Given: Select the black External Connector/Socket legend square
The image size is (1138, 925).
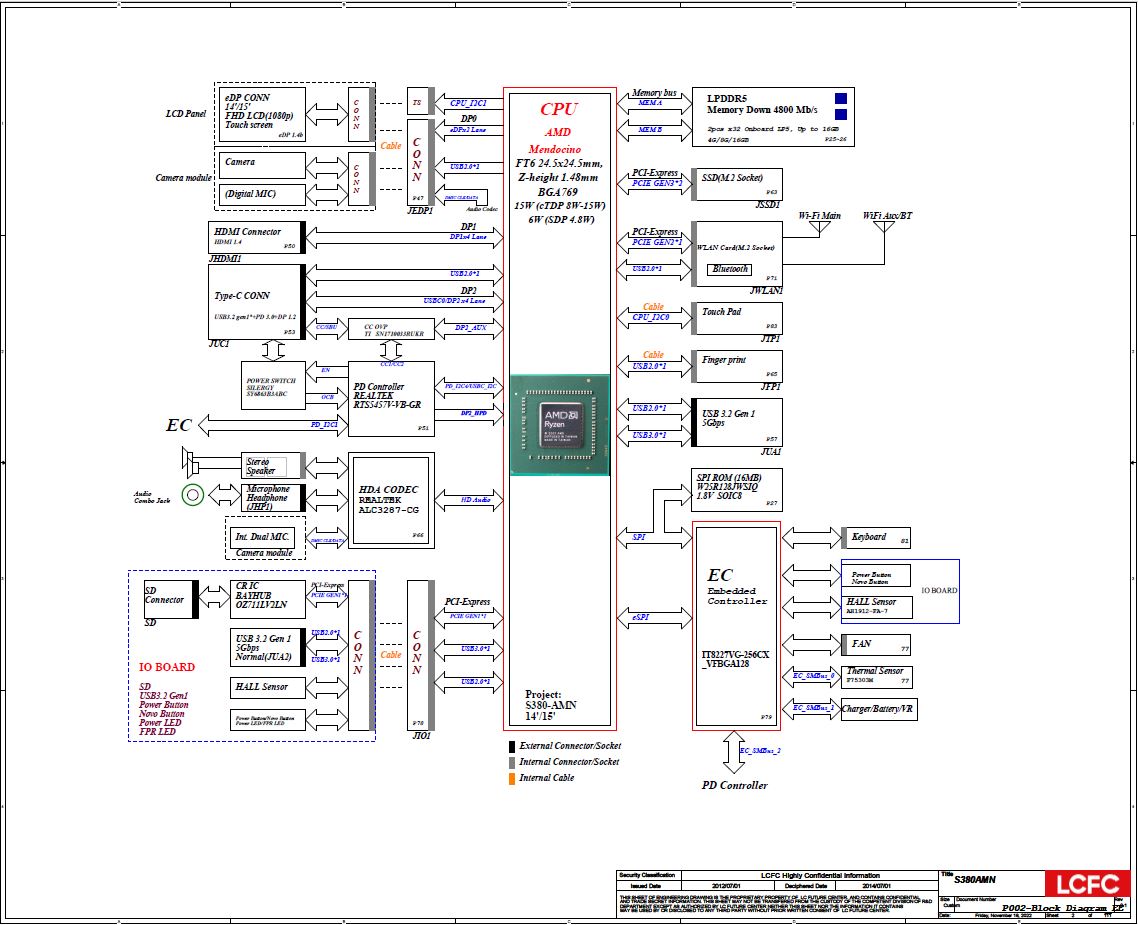Looking at the screenshot, I should [512, 746].
